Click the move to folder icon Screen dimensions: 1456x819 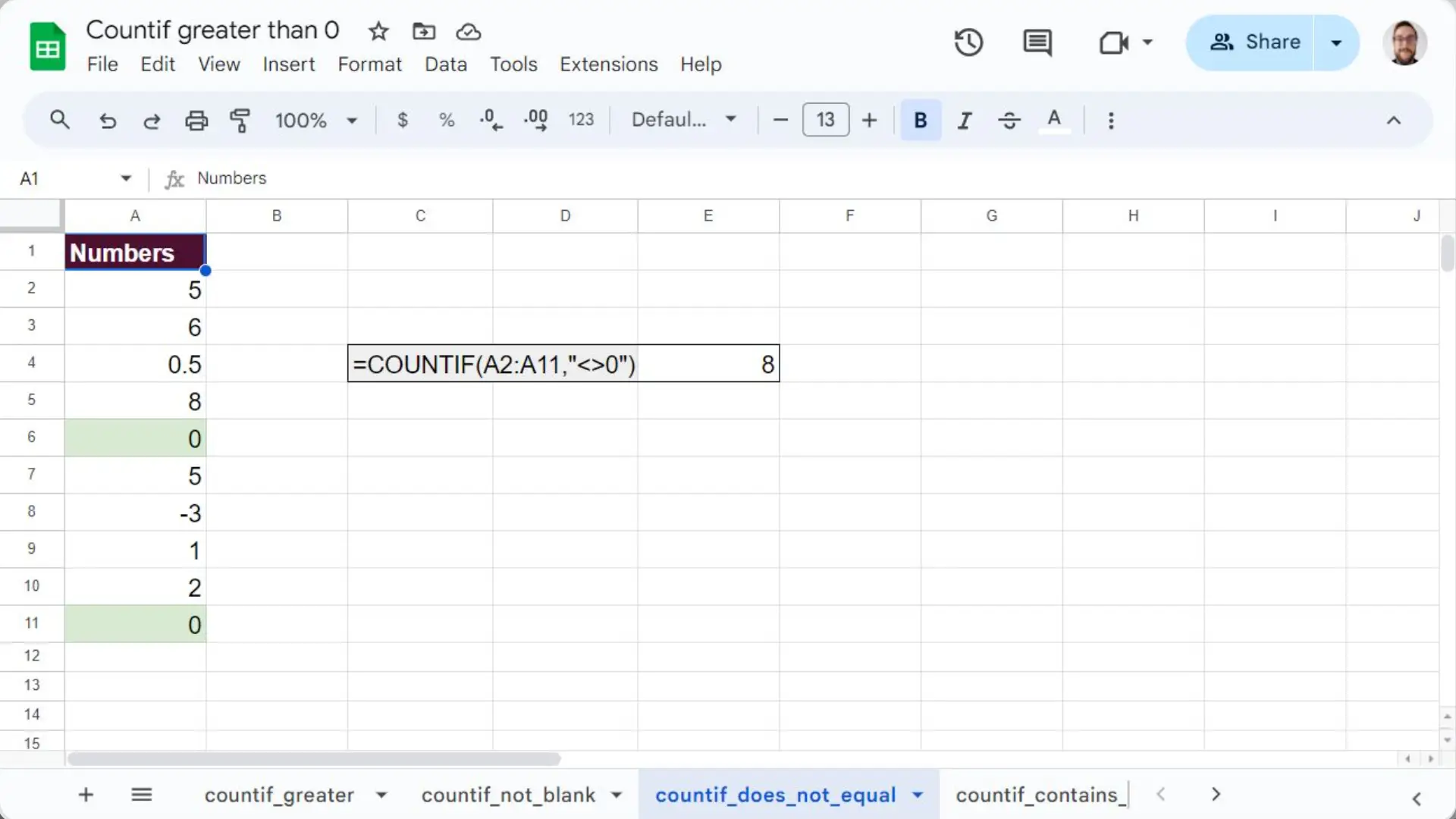point(424,32)
